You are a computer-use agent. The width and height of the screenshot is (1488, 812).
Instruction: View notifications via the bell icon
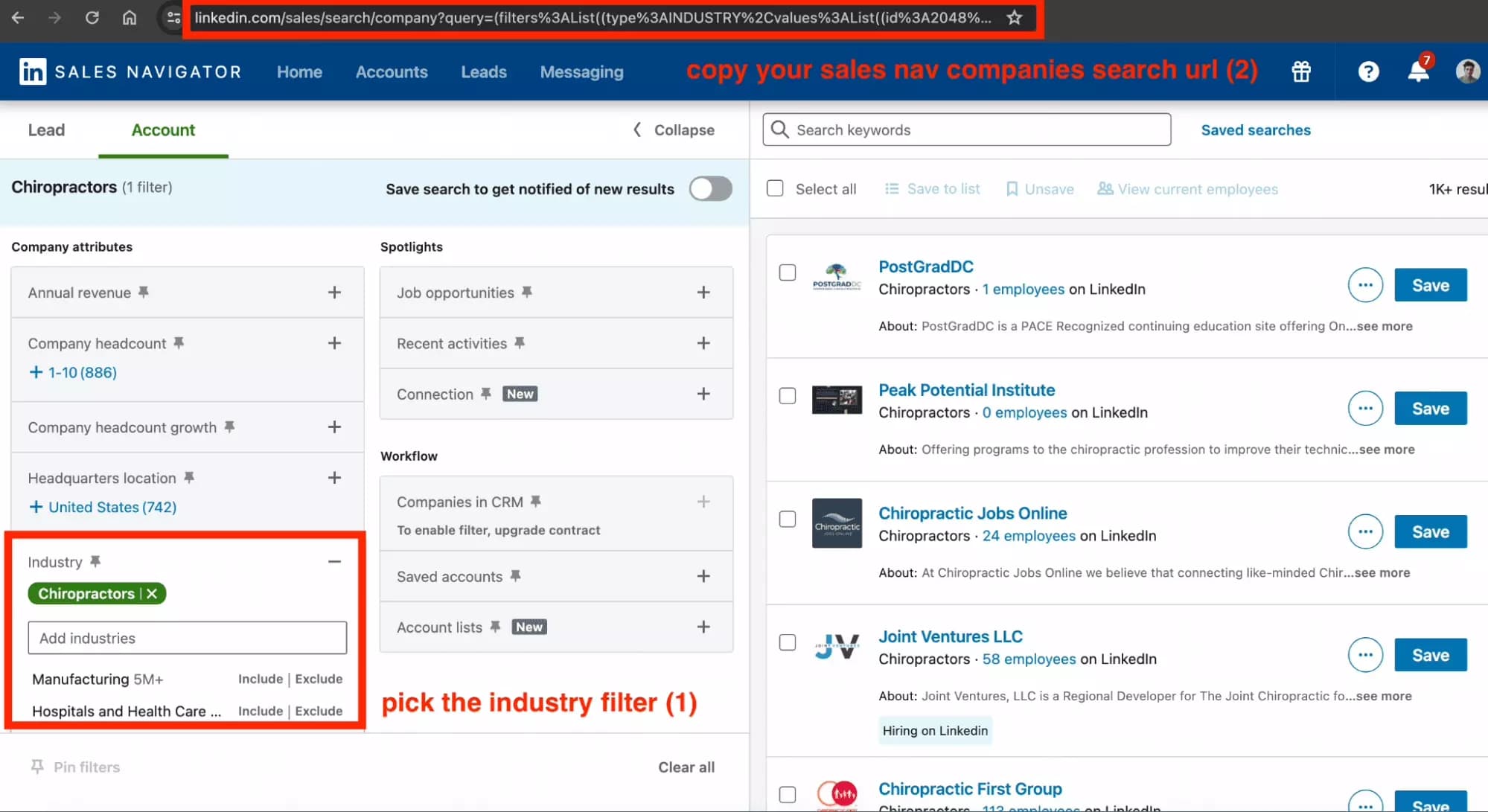[1417, 71]
